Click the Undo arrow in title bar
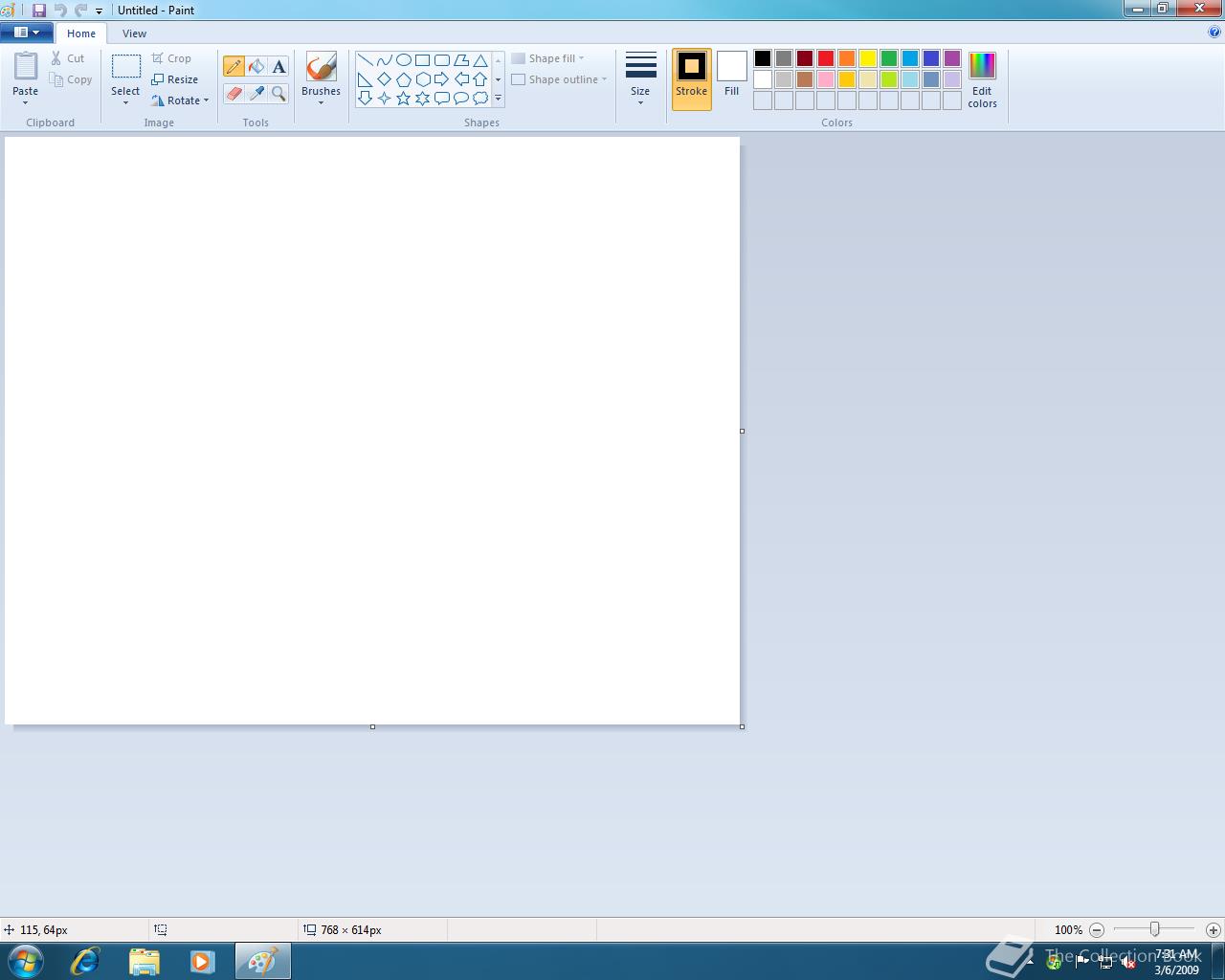This screenshot has width=1225, height=980. [60, 11]
